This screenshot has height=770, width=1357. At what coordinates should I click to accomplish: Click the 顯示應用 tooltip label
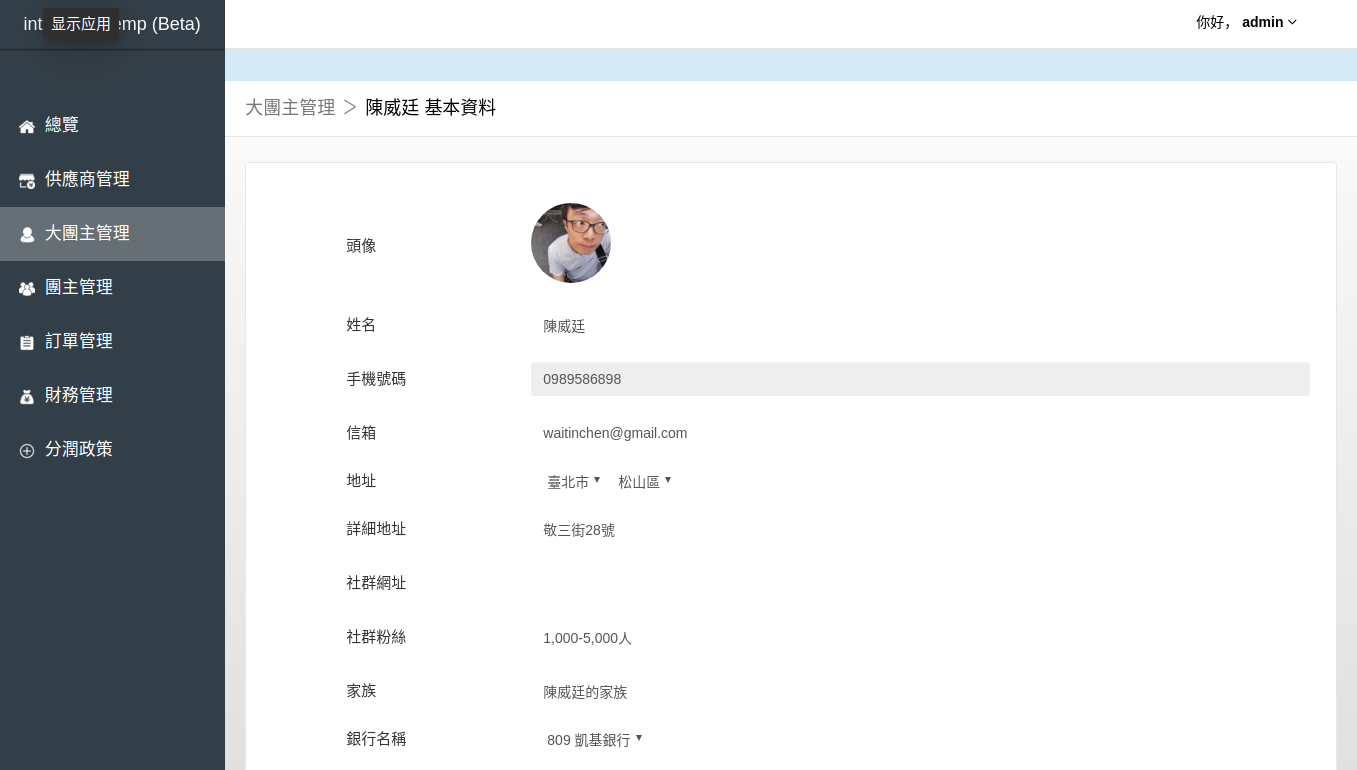81,24
